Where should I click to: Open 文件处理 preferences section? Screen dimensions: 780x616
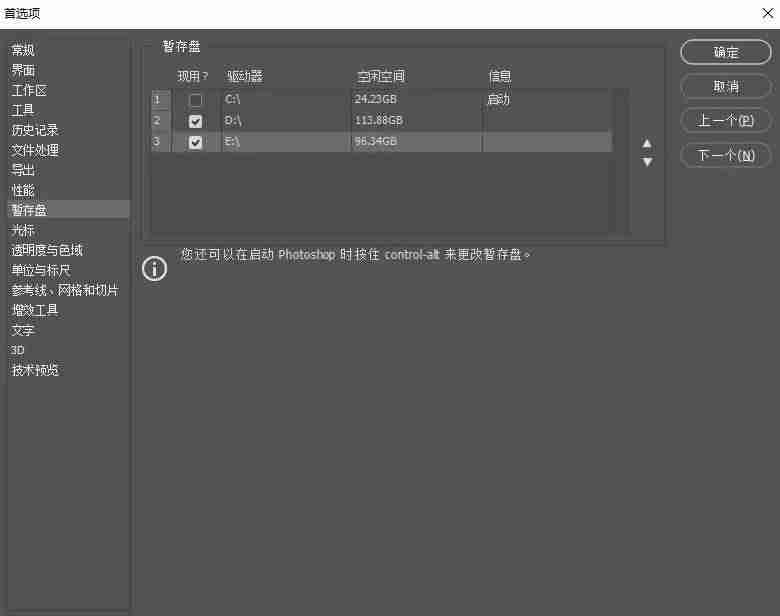click(x=35, y=150)
